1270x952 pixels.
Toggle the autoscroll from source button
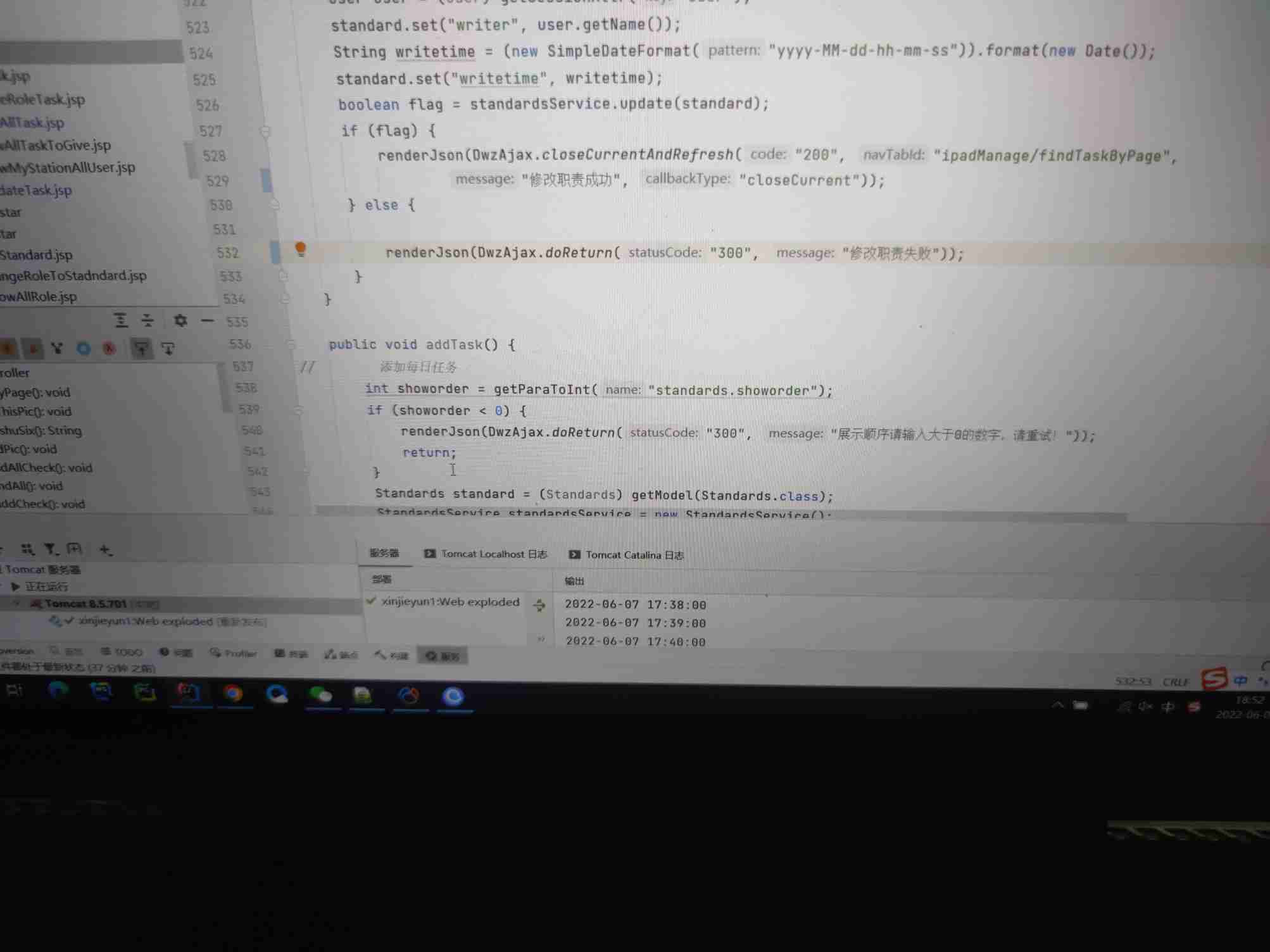168,348
